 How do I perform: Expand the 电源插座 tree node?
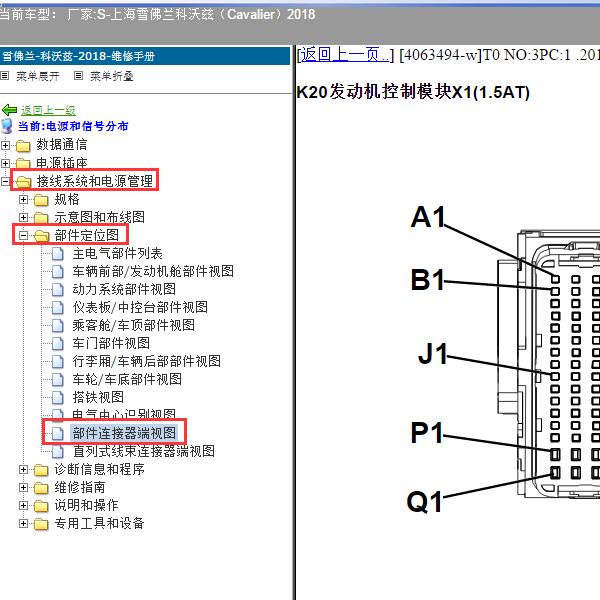5,163
